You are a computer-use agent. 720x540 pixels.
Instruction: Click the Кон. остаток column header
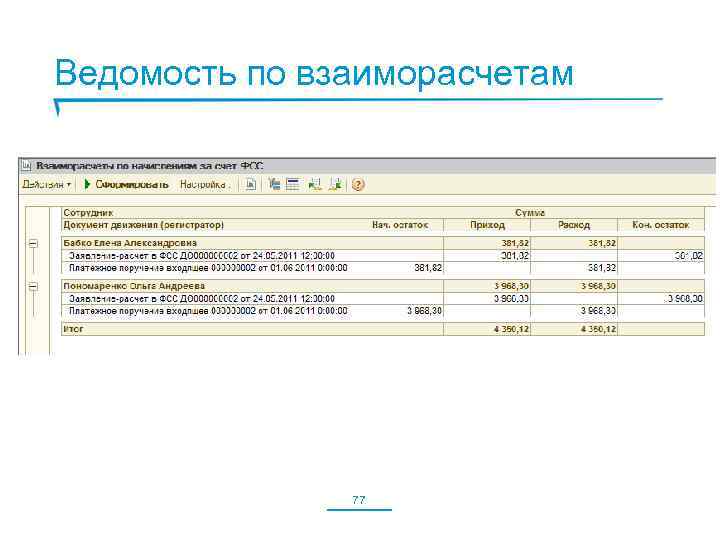[661, 225]
